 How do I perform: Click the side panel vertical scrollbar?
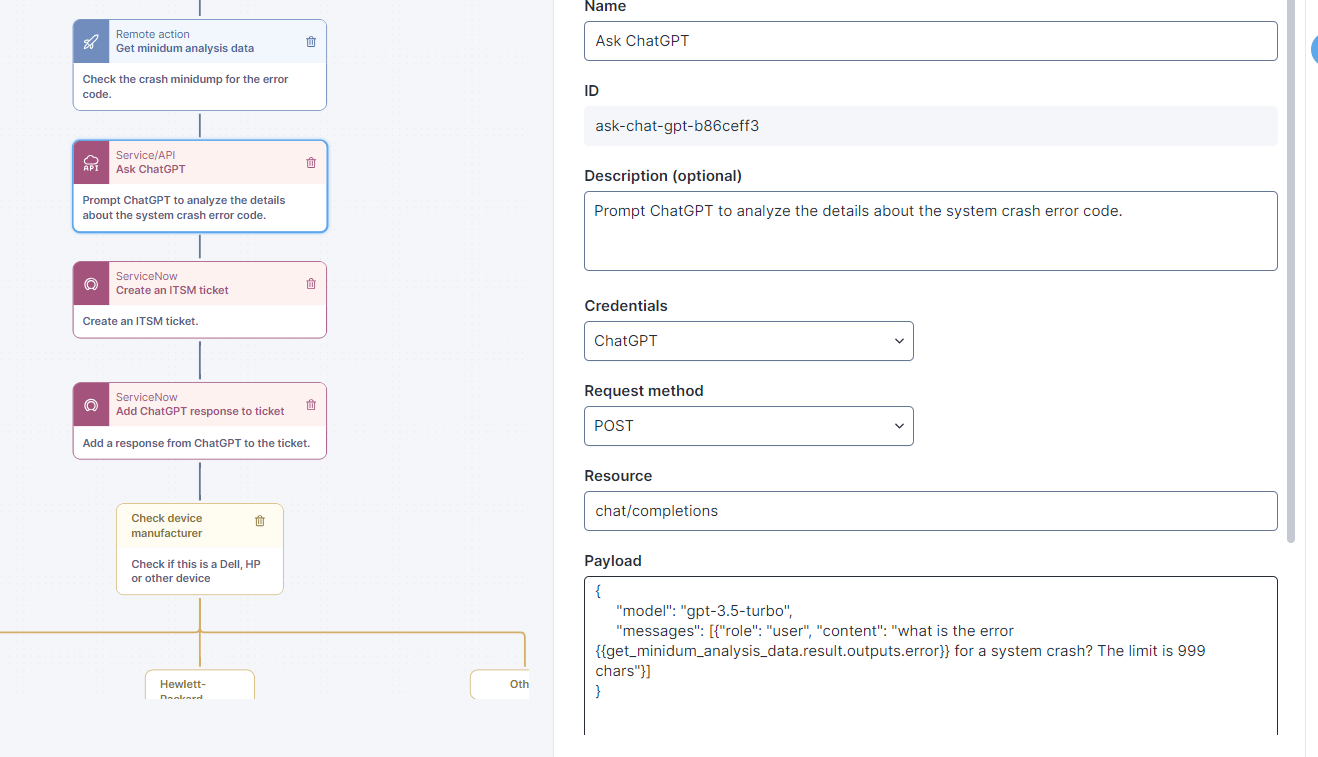coord(1290,270)
